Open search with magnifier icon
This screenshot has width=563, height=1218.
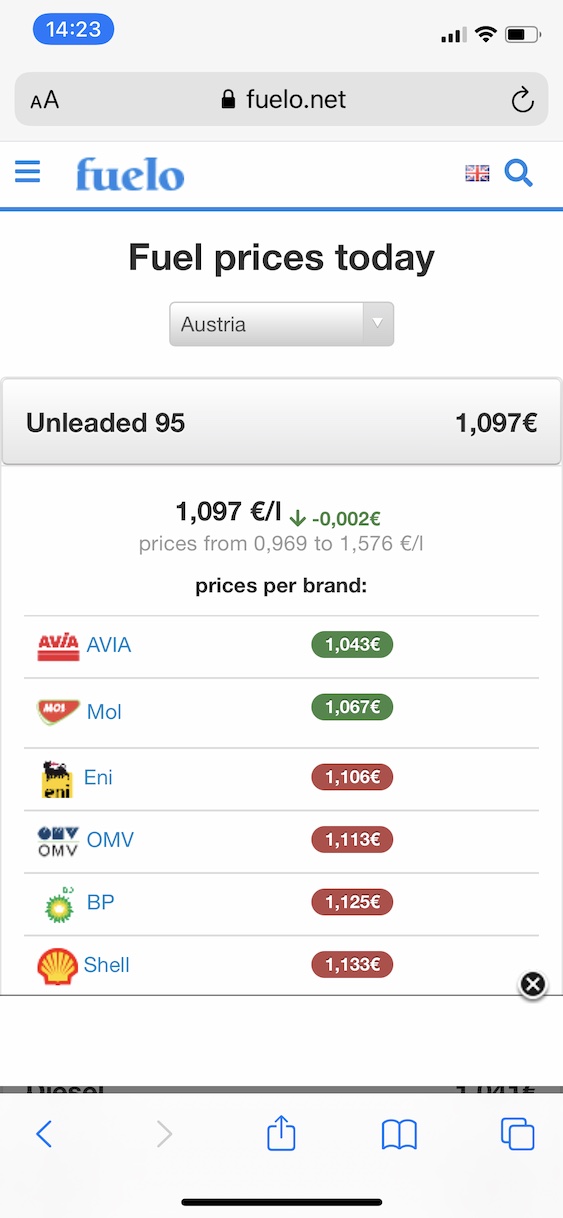(518, 174)
